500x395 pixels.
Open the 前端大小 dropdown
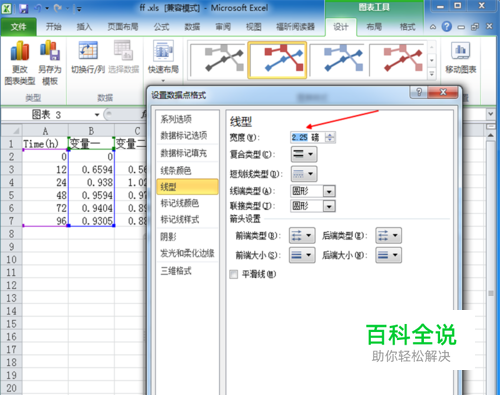[302, 255]
